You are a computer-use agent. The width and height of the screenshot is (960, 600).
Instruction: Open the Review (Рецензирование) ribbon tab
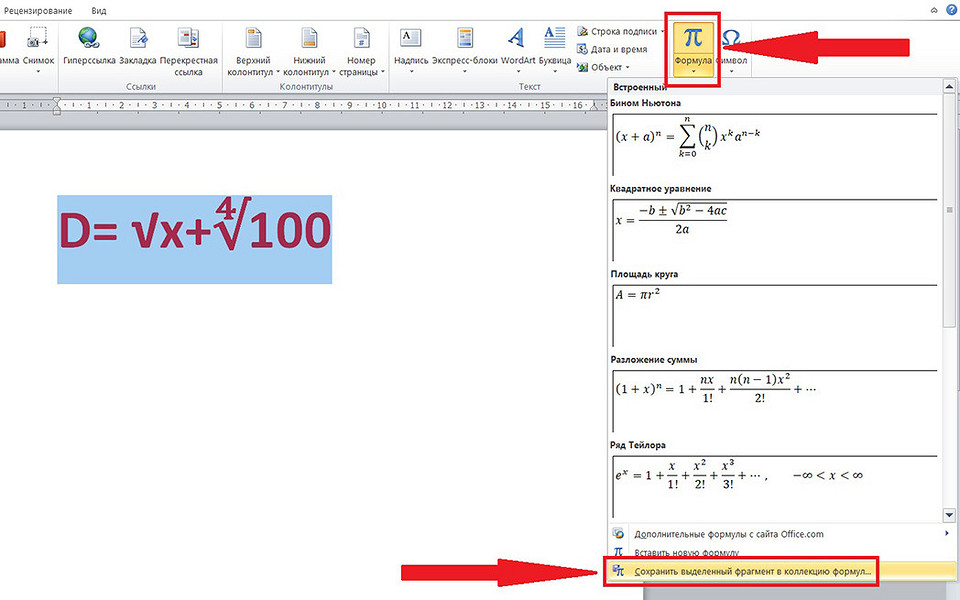38,10
